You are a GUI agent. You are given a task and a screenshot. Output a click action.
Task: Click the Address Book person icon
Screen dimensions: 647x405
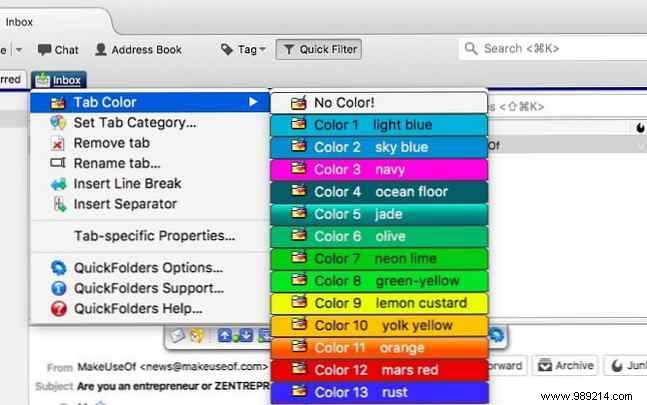[x=101, y=49]
